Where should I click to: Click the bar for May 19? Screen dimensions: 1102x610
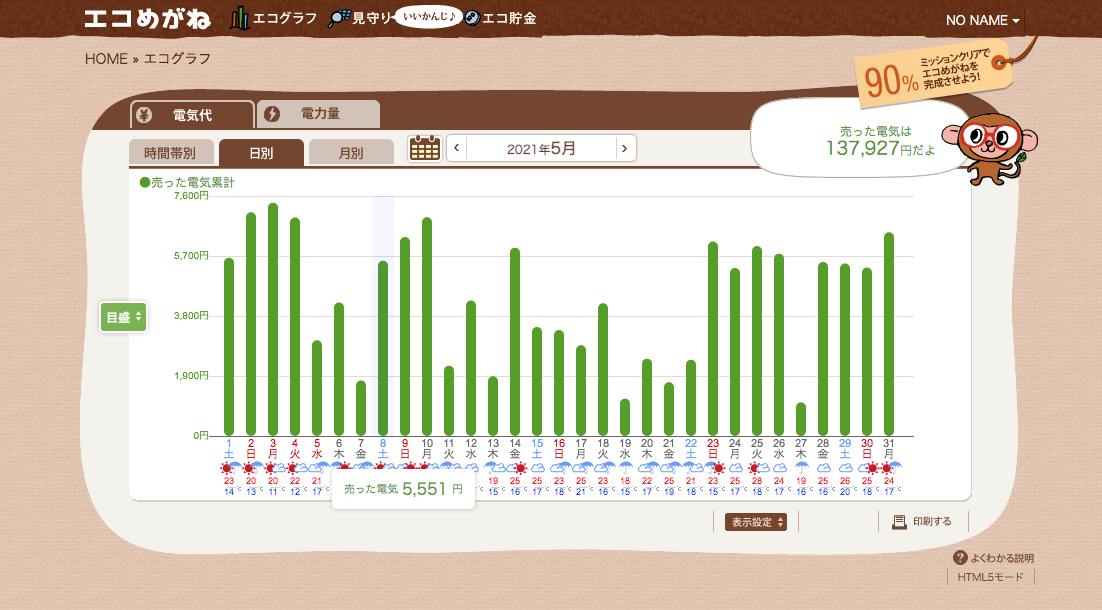625,417
